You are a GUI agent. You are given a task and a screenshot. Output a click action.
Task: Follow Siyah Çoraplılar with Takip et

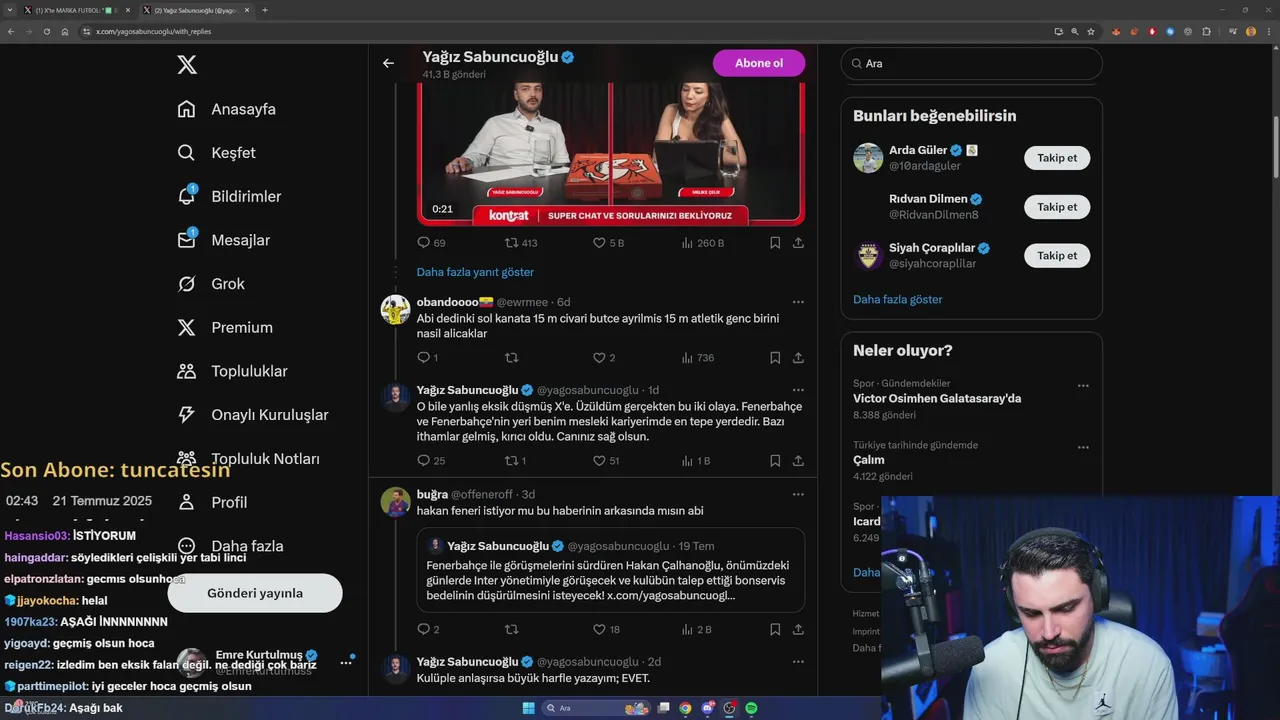[1057, 255]
